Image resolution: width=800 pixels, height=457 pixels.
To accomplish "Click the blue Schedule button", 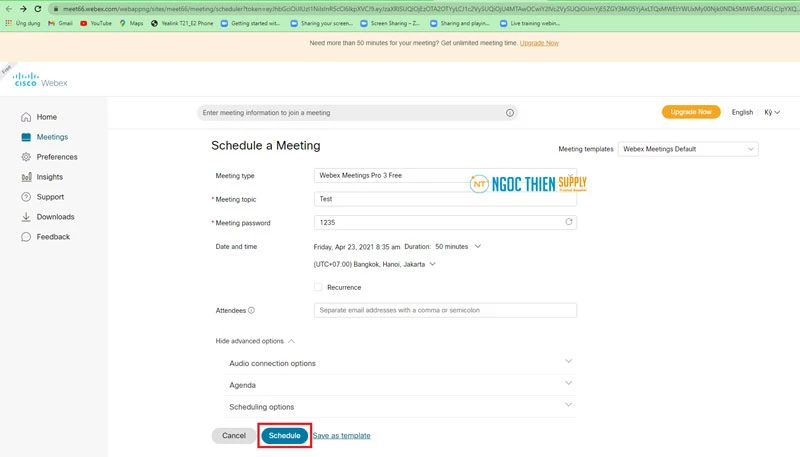I will coord(285,436).
